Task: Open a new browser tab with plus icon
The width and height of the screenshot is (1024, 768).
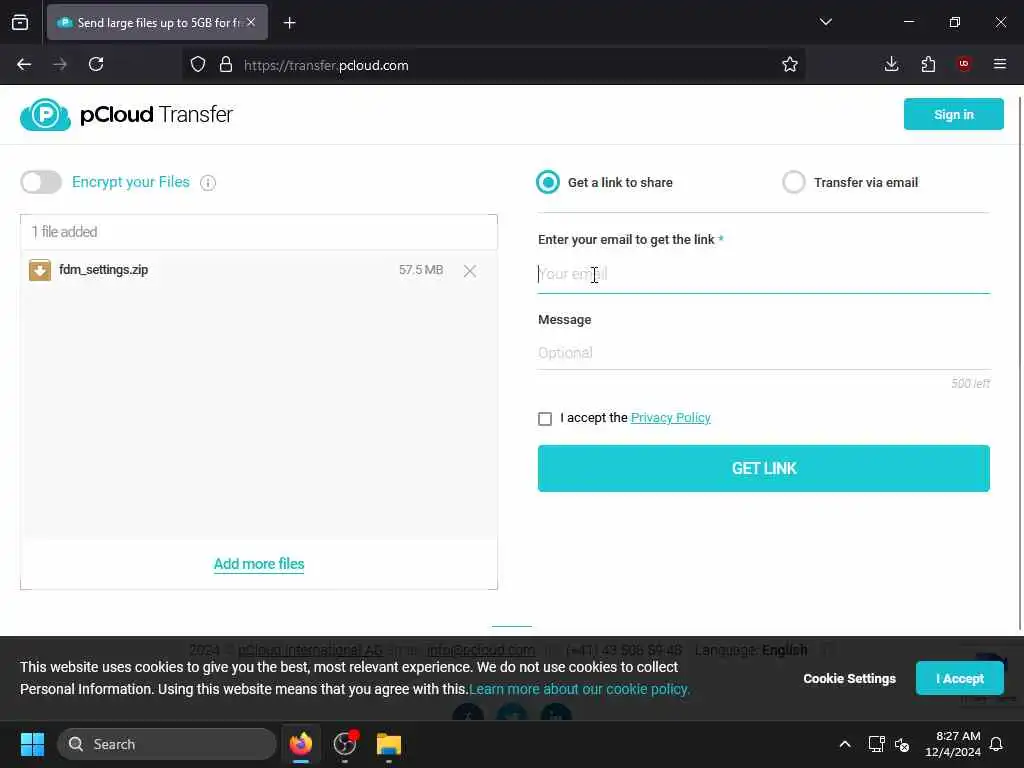Action: [289, 23]
